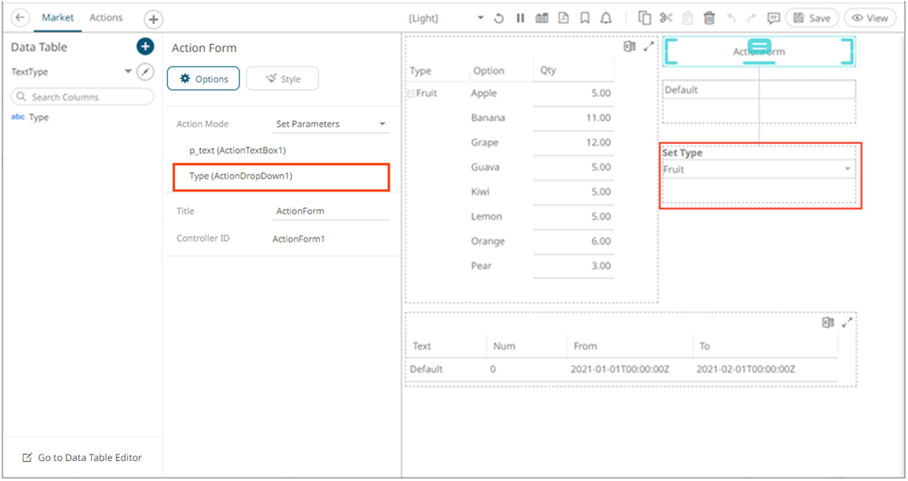908x481 pixels.
Task: Click the delete trash icon
Action: click(709, 18)
